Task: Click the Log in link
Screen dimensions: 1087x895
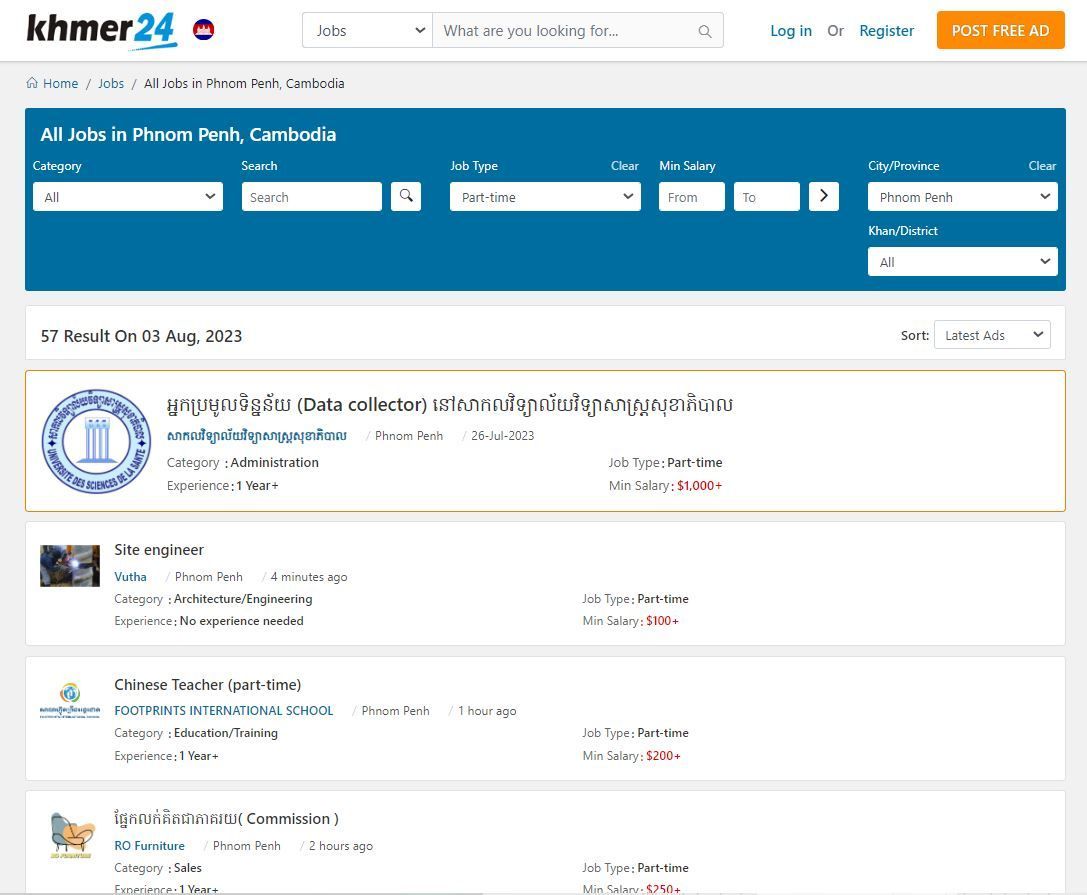Action: point(790,31)
